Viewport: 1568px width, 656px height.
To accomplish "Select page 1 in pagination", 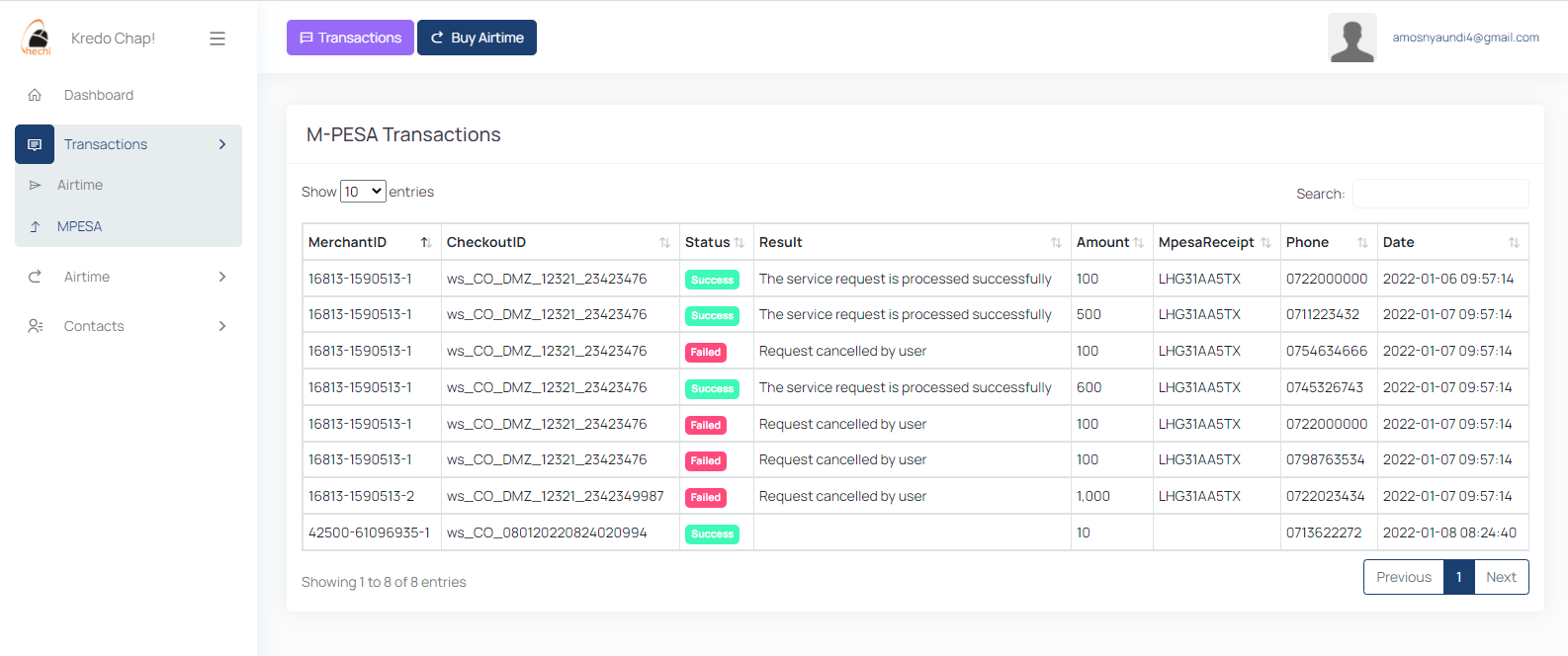I will click(1458, 577).
